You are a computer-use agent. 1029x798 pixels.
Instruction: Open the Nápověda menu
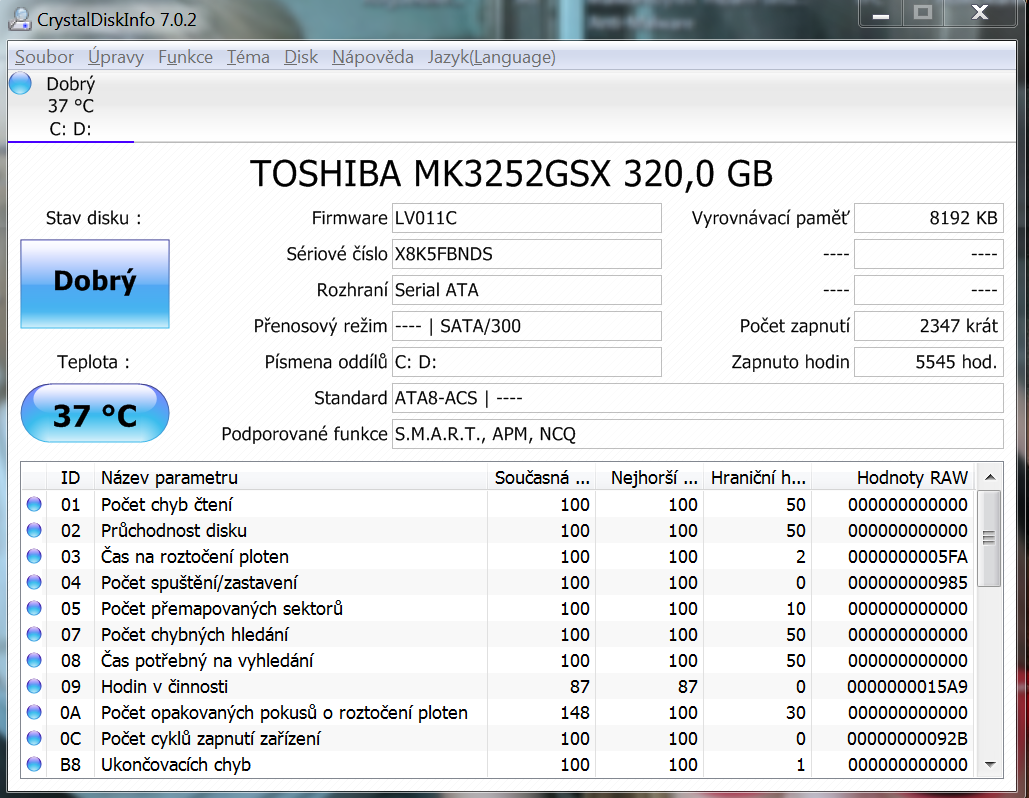point(372,57)
